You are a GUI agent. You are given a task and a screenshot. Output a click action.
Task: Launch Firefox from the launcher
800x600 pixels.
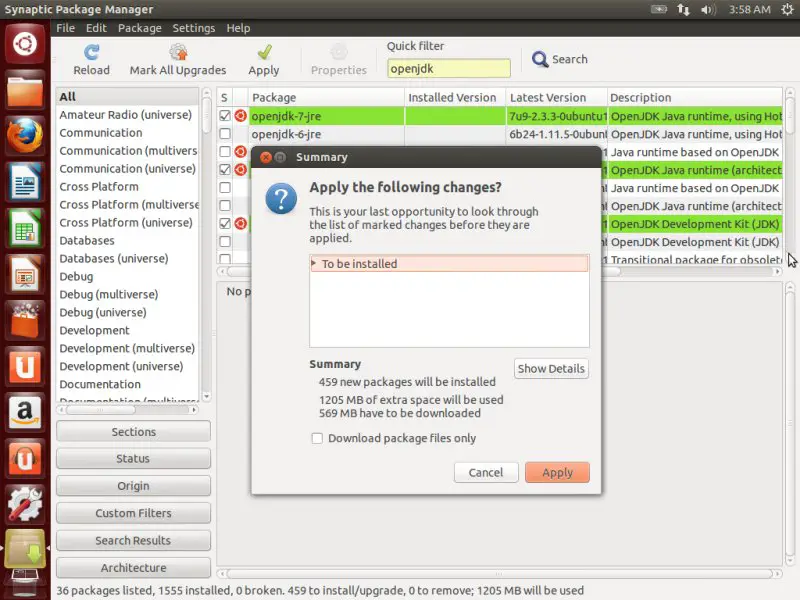[25, 136]
